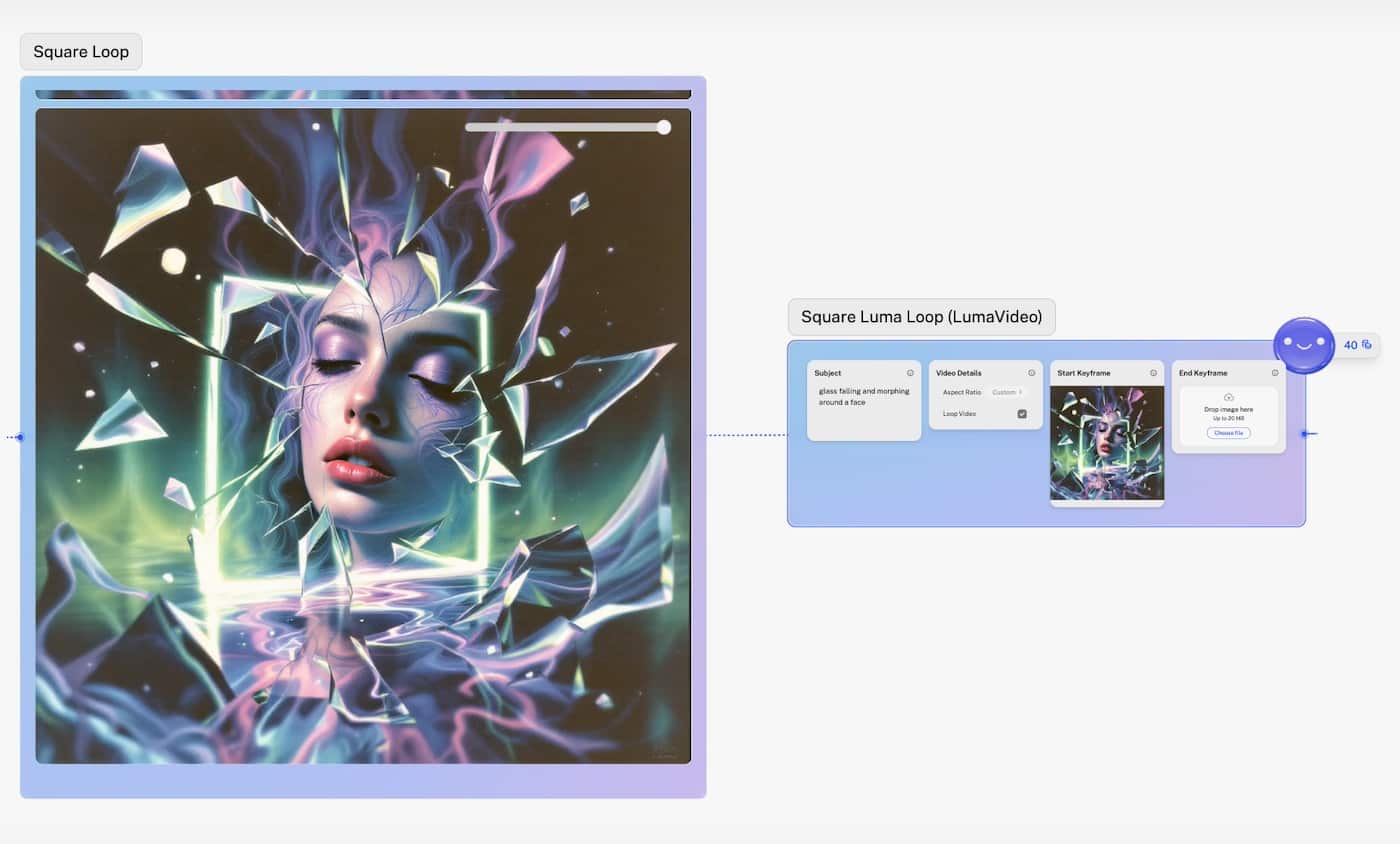1400x844 pixels.
Task: Disable the Loop Video checkbox
Action: coord(1022,413)
